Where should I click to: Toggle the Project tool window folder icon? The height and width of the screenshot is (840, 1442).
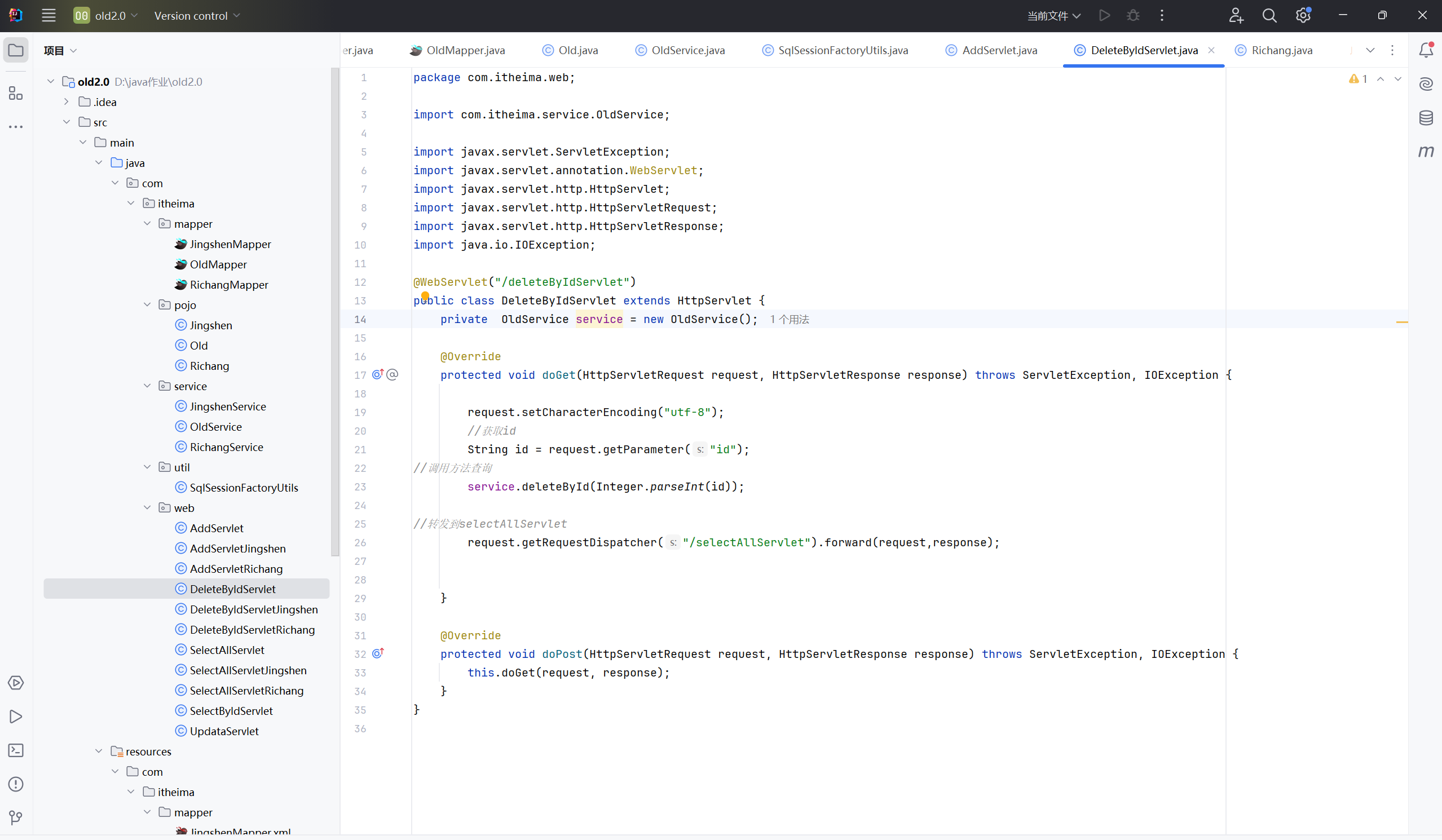tap(16, 50)
